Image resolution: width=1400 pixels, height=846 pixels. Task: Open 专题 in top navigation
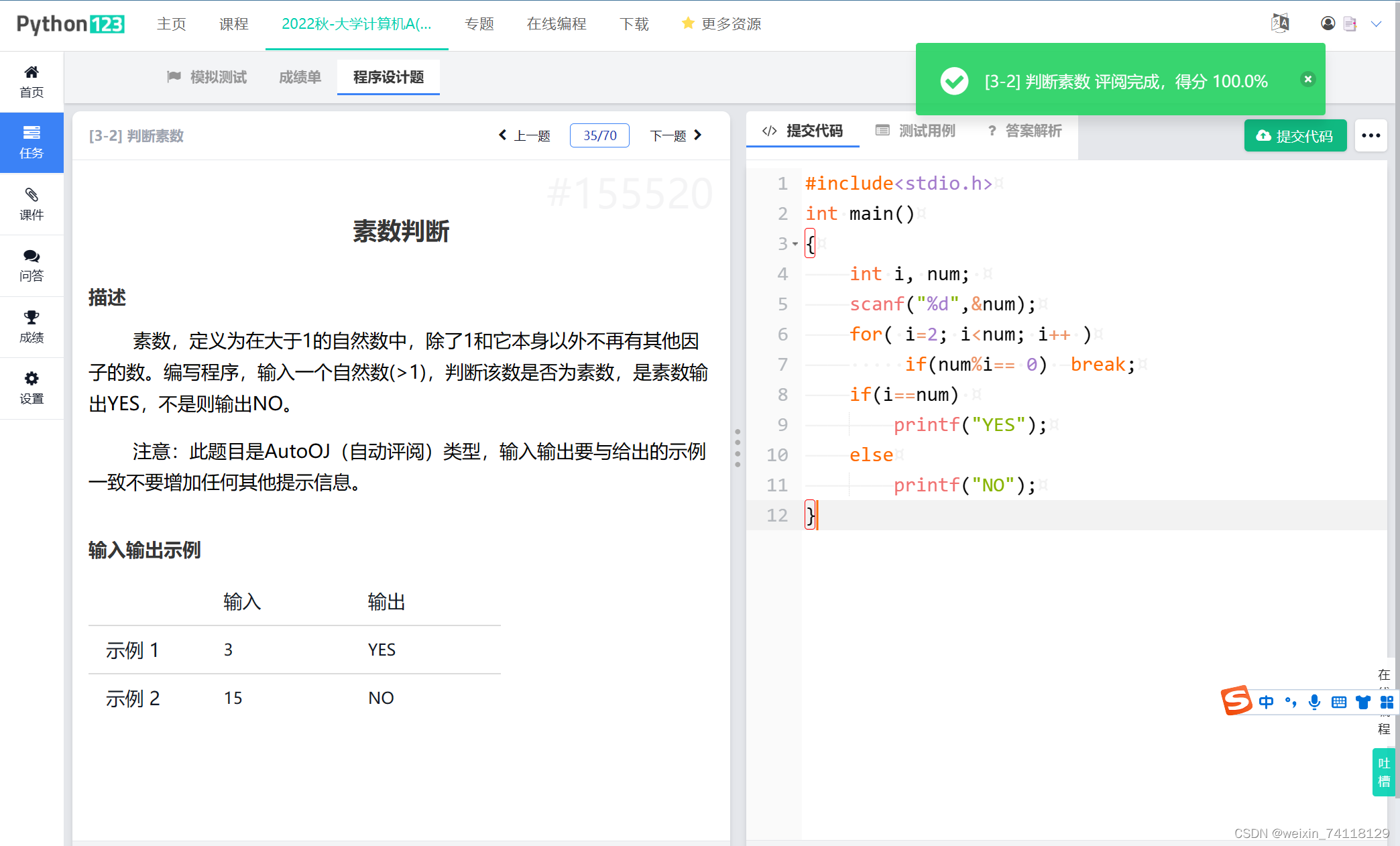coord(479,24)
